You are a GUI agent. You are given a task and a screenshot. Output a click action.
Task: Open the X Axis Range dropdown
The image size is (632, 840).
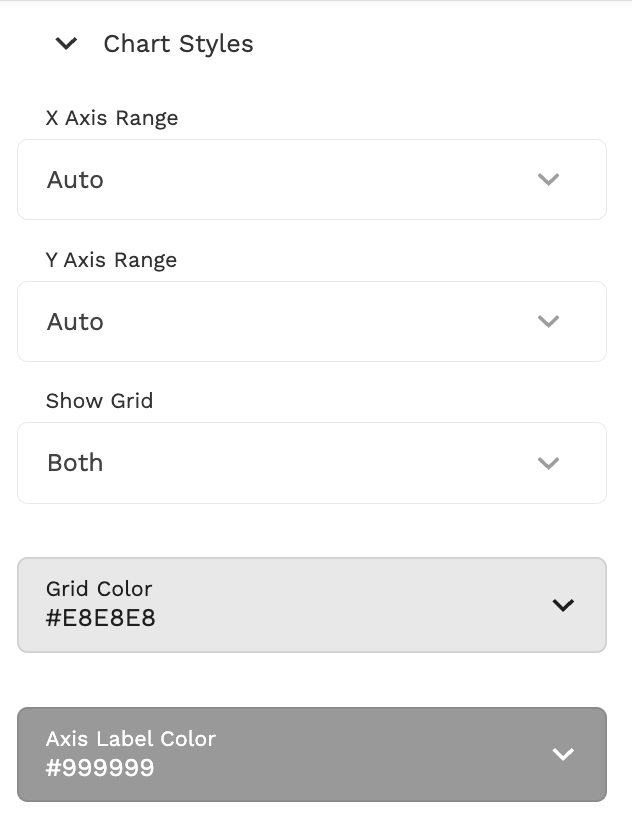coord(311,180)
